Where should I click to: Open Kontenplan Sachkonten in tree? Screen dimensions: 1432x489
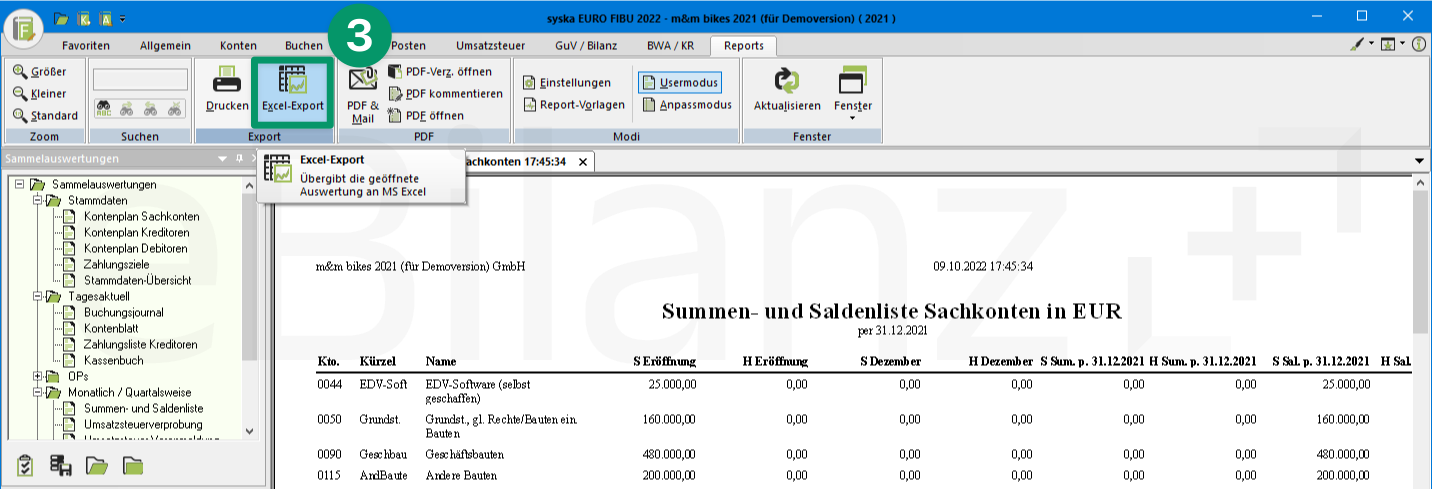(141, 216)
